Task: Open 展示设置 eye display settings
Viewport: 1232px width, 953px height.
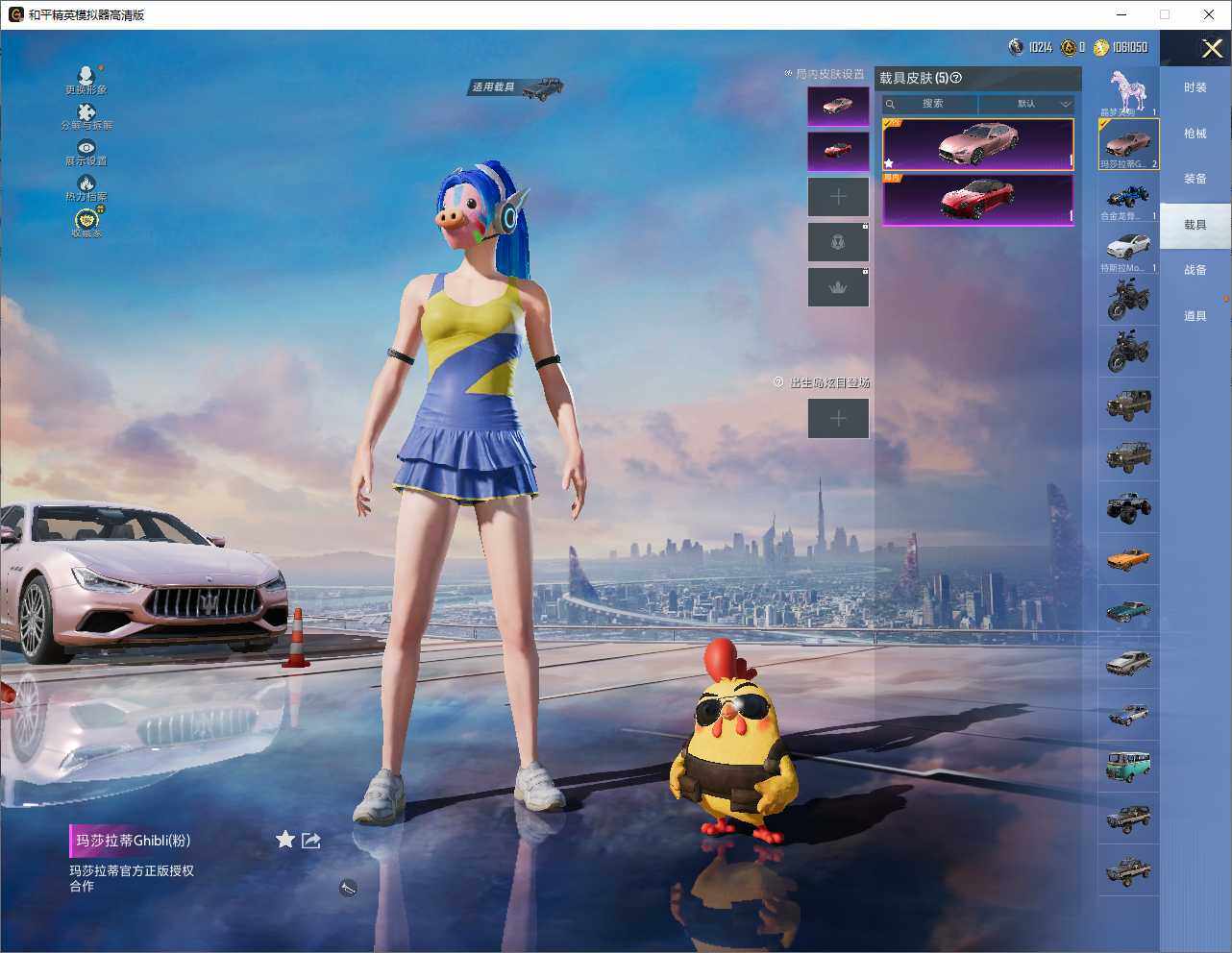Action: point(86,153)
